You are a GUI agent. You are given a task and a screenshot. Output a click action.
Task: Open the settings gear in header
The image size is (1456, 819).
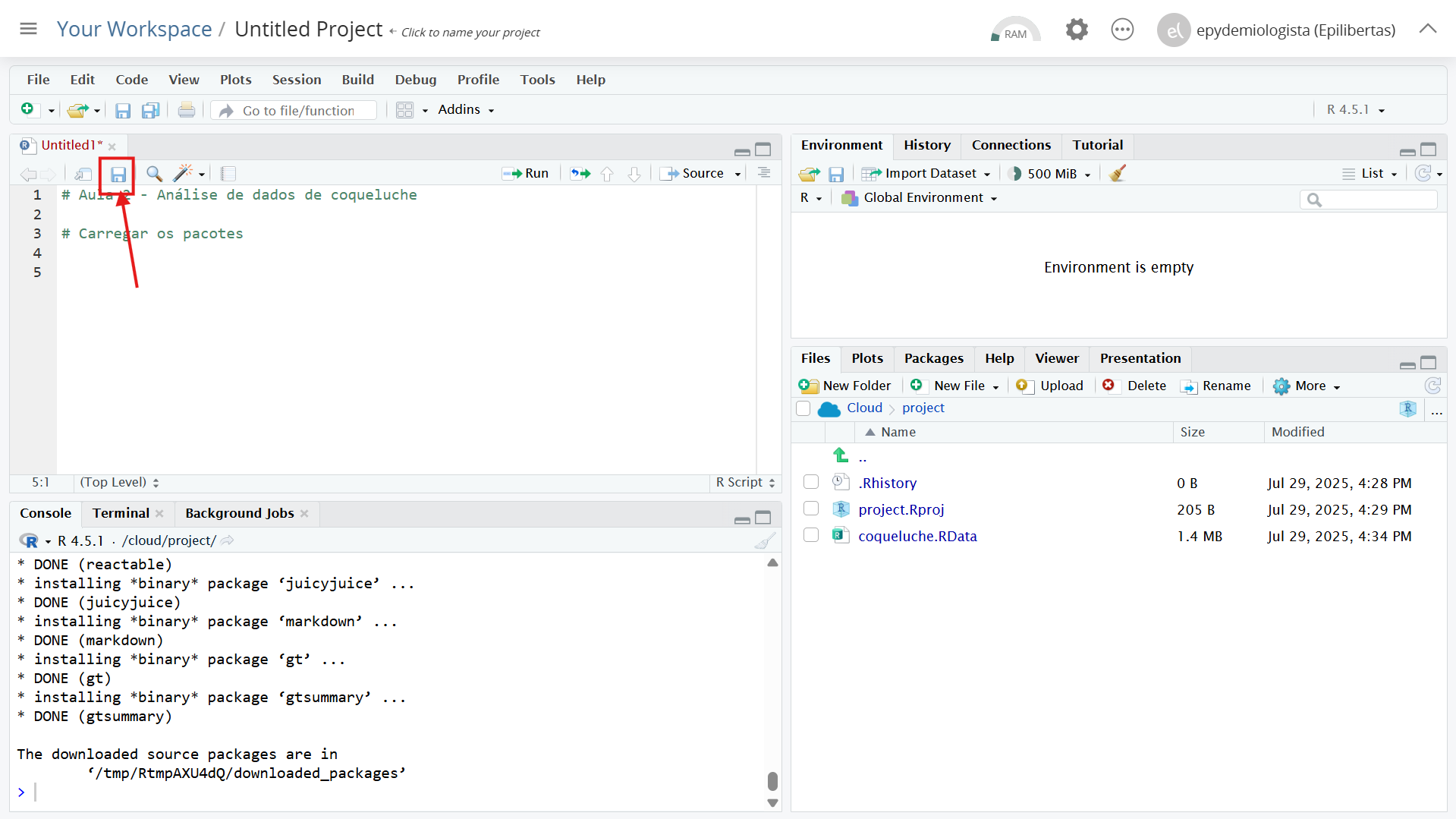coord(1076,30)
